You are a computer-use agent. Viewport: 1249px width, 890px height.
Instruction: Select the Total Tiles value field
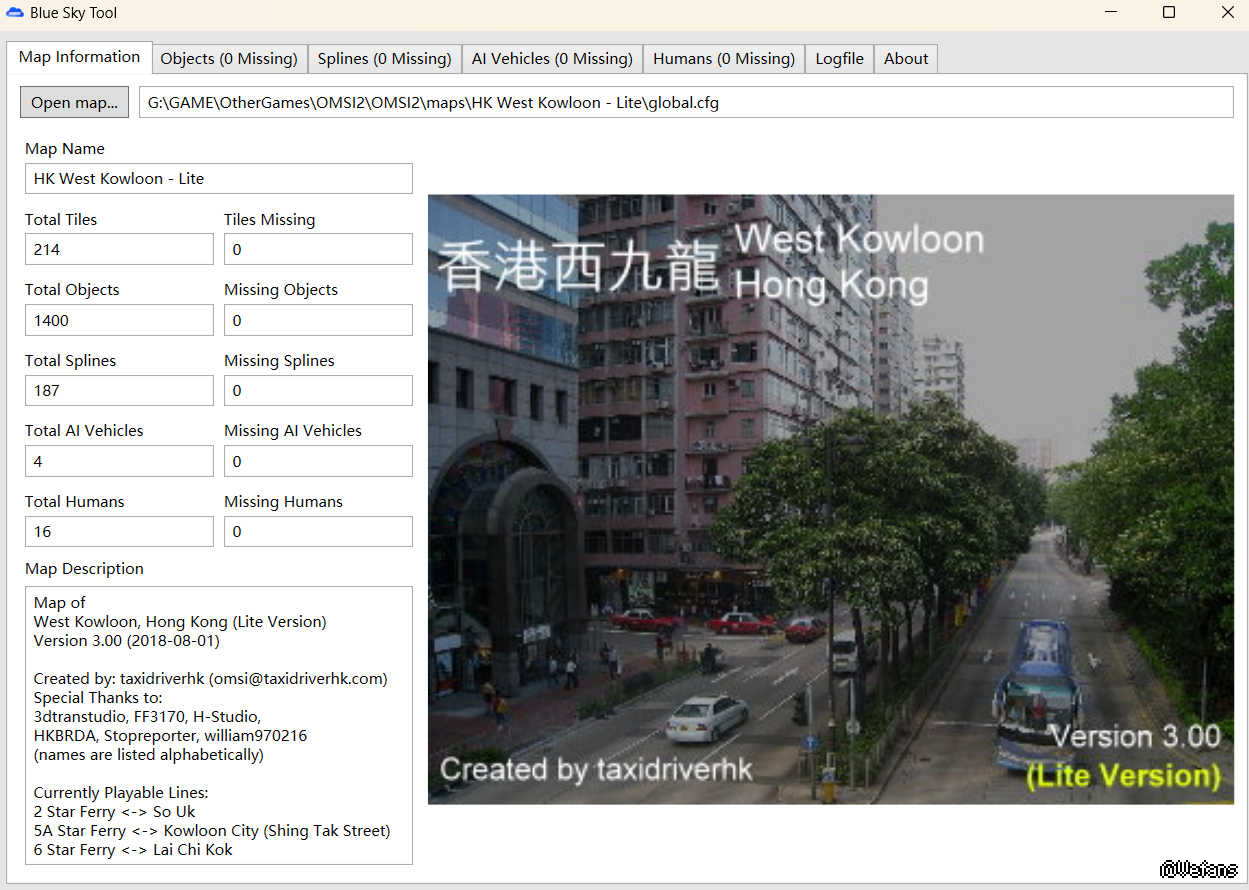coord(119,249)
